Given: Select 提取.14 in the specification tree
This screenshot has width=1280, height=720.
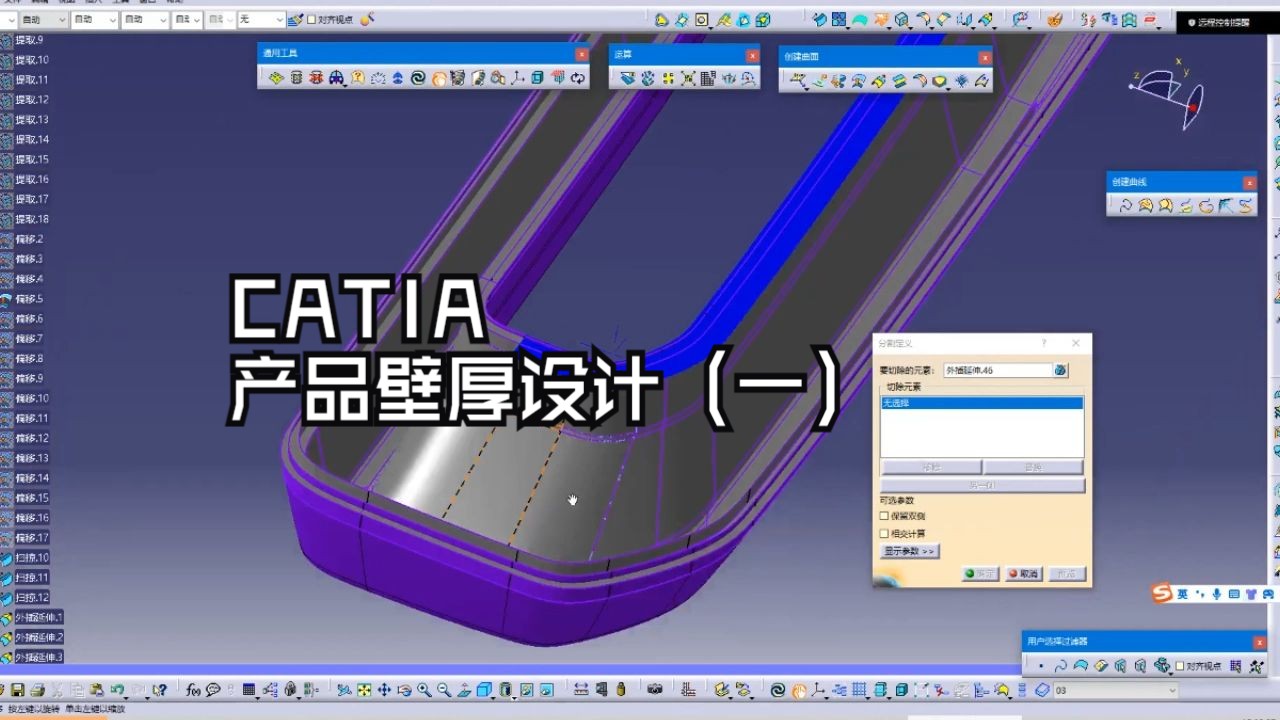Looking at the screenshot, I should (x=32, y=140).
